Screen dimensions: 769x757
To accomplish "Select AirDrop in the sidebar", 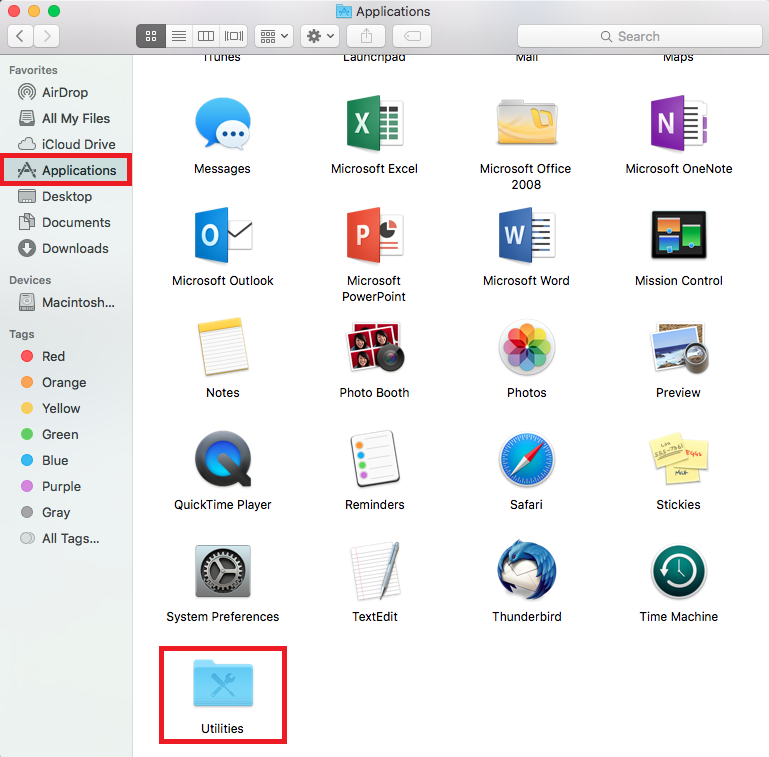I will [x=66, y=92].
